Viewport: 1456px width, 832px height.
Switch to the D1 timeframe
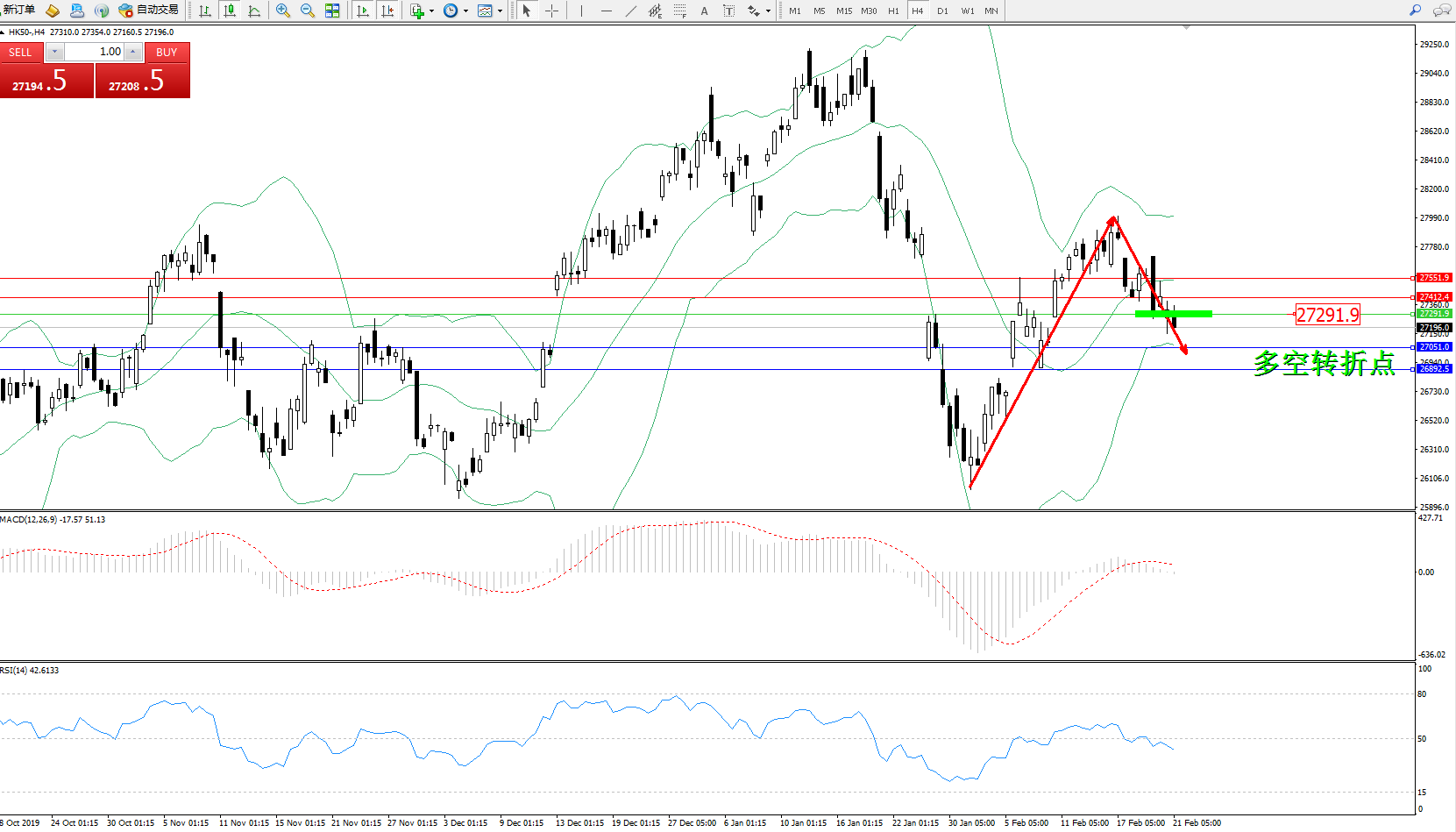coord(942,11)
